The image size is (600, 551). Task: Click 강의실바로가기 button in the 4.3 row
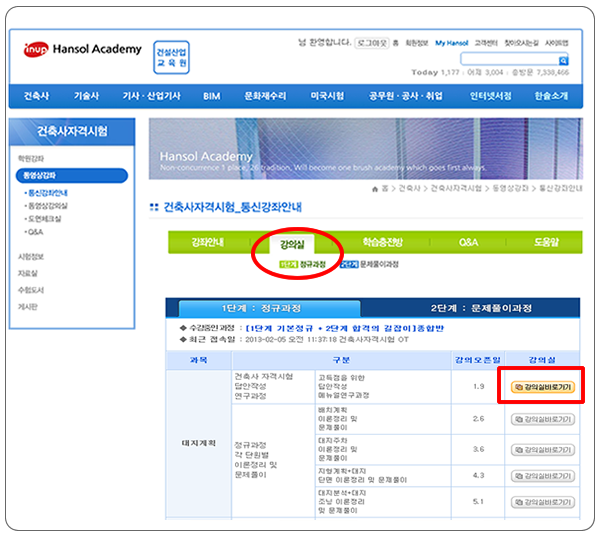coord(543,476)
